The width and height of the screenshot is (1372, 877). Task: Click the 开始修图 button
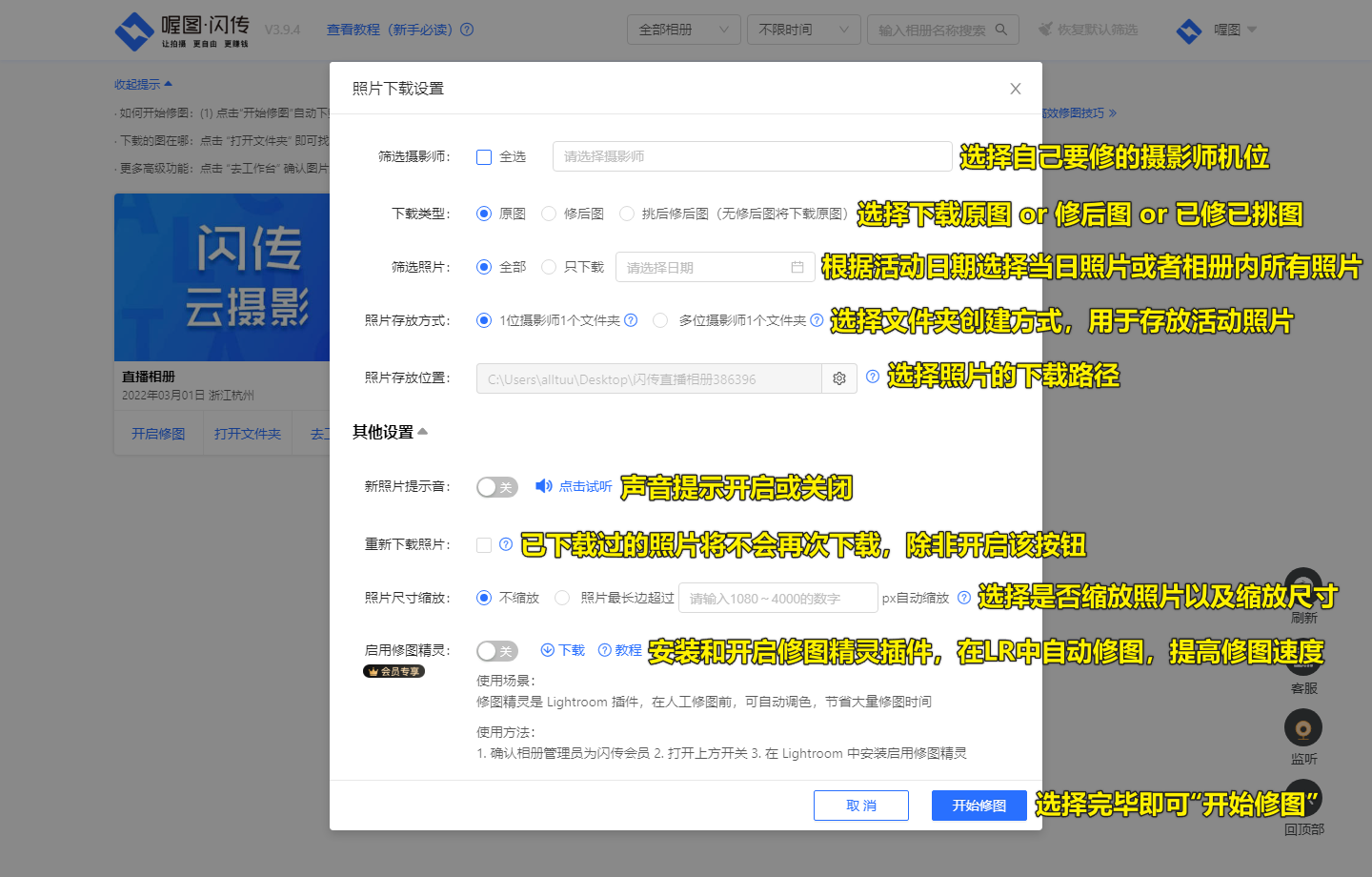click(979, 806)
